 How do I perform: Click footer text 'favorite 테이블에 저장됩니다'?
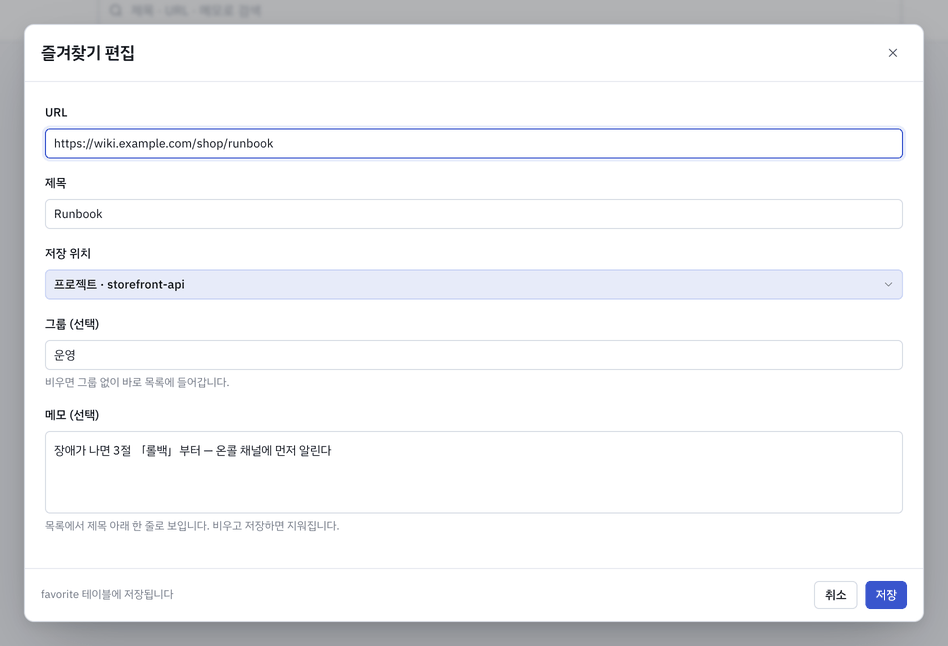[x=107, y=595]
